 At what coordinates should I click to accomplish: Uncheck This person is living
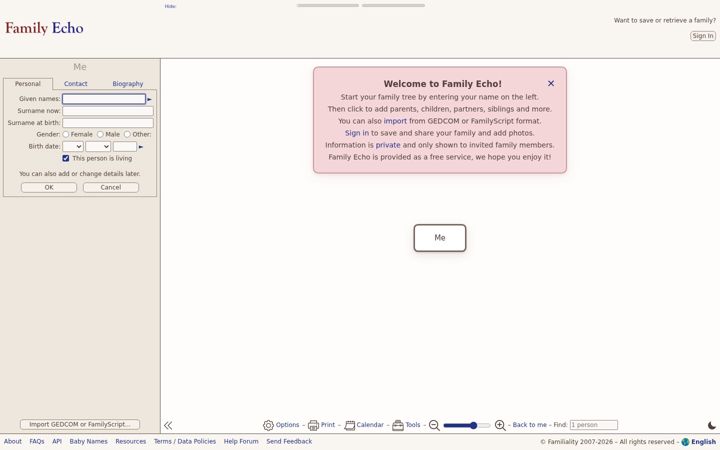click(66, 158)
